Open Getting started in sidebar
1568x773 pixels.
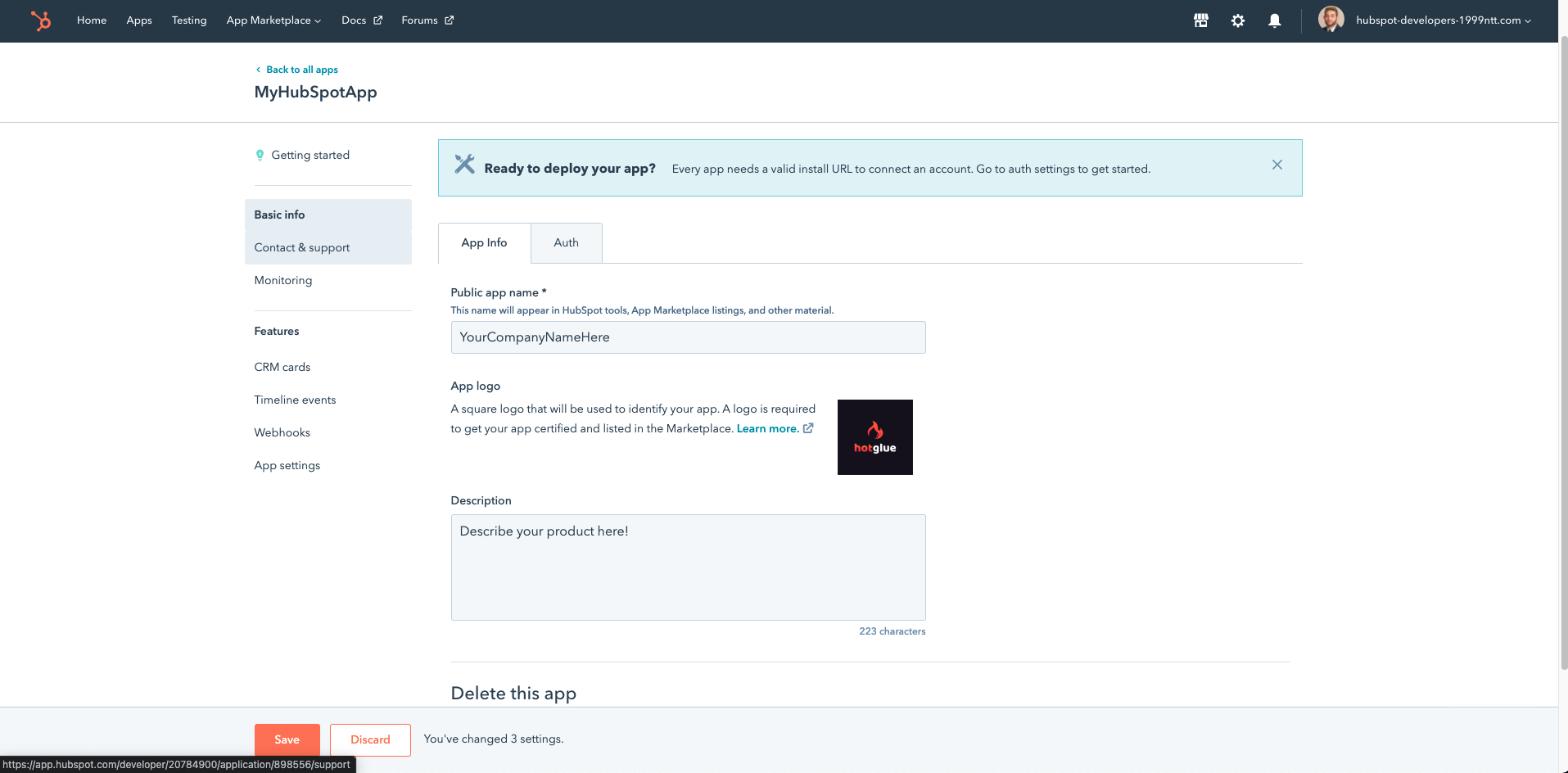[x=310, y=156]
